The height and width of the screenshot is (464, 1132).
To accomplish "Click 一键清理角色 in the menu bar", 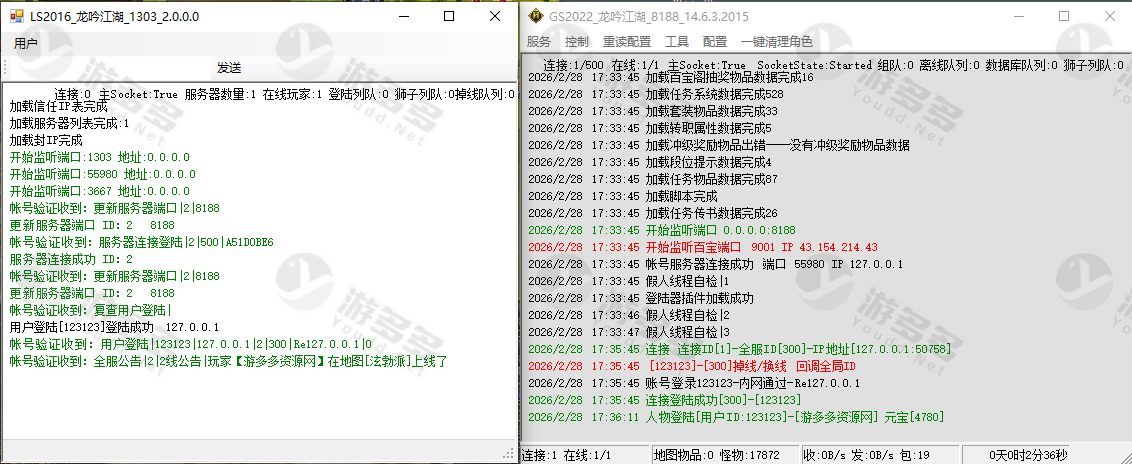I will click(x=777, y=42).
